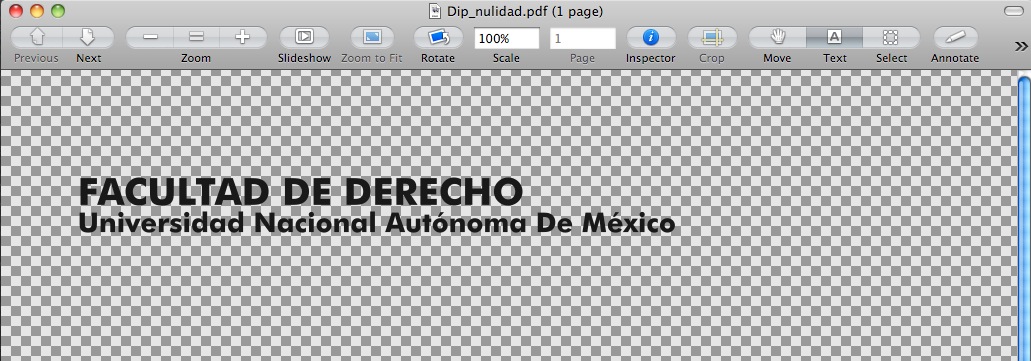Zoom in with the plus button
Image resolution: width=1031 pixels, height=361 pixels.
pos(243,37)
